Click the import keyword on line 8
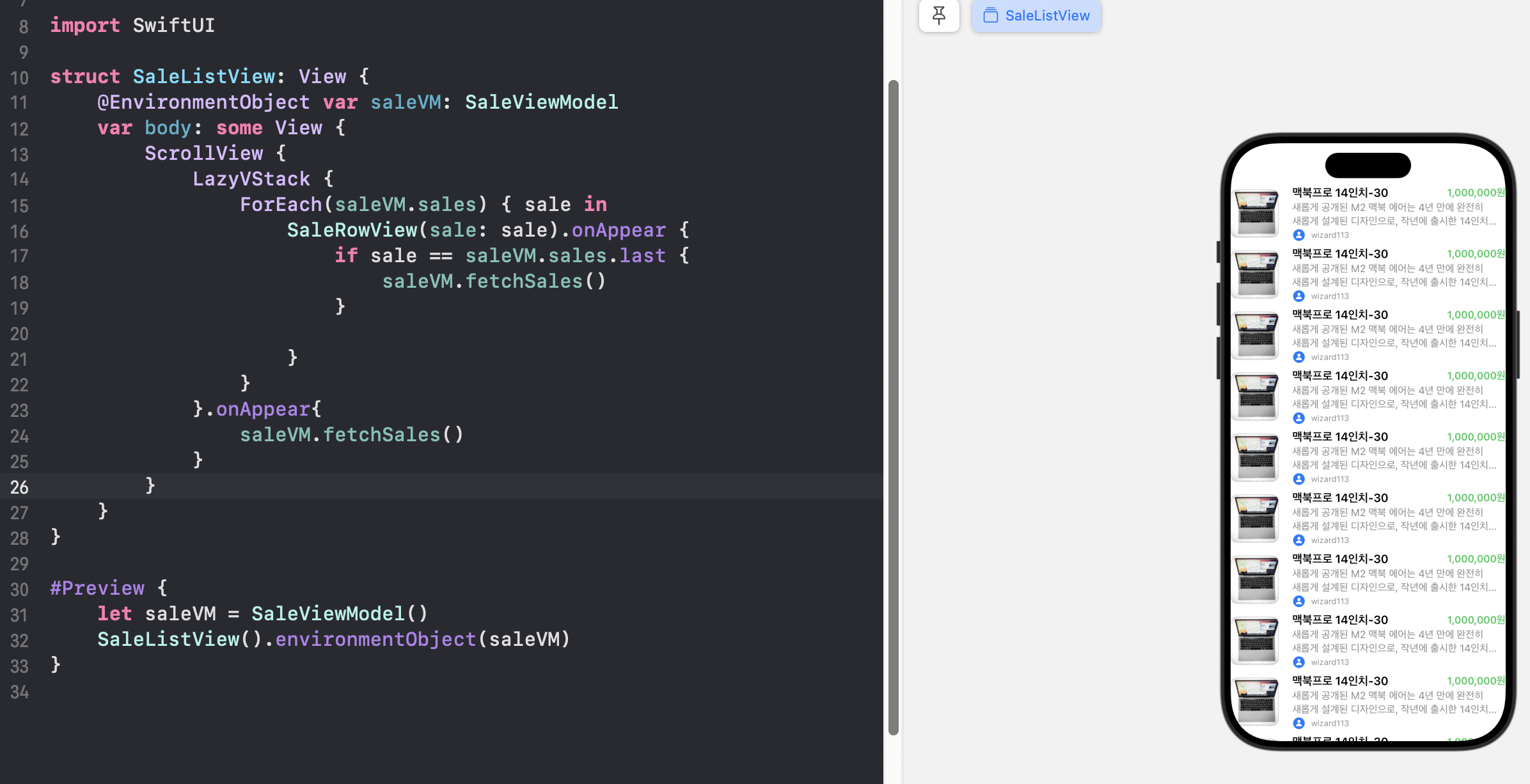 [x=84, y=26]
